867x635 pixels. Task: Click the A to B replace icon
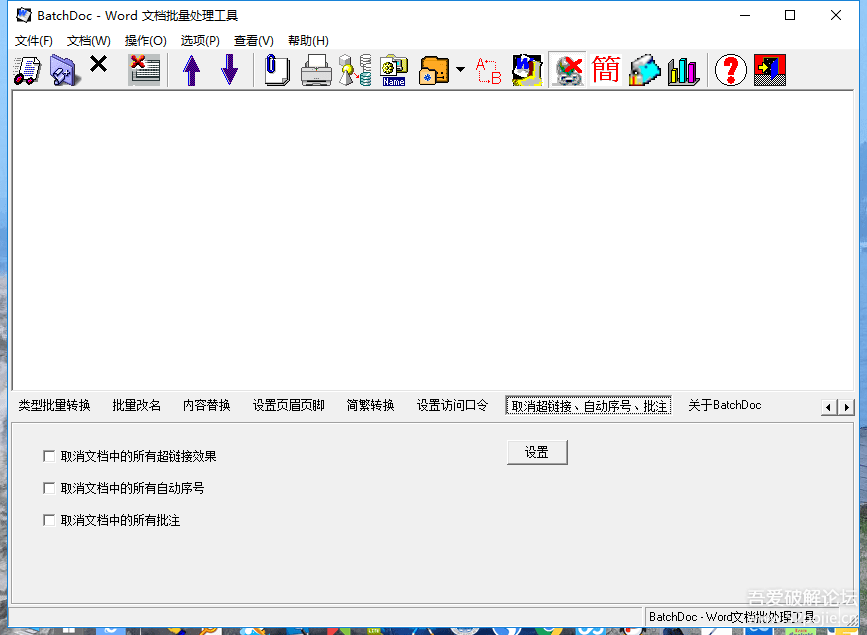pos(488,70)
